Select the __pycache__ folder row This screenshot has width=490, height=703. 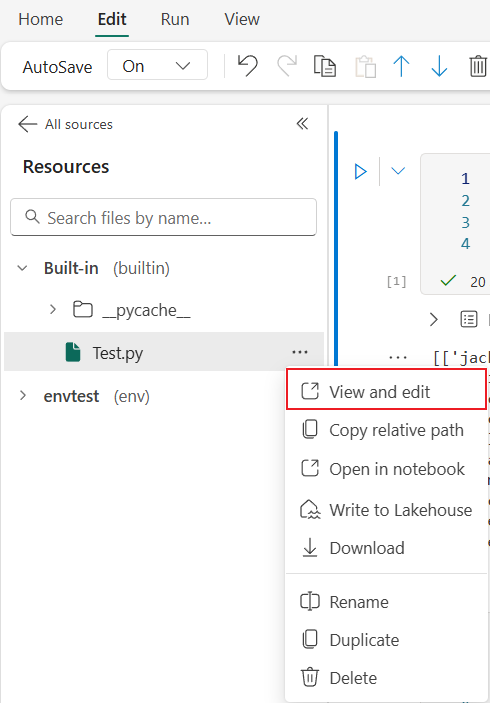(164, 310)
